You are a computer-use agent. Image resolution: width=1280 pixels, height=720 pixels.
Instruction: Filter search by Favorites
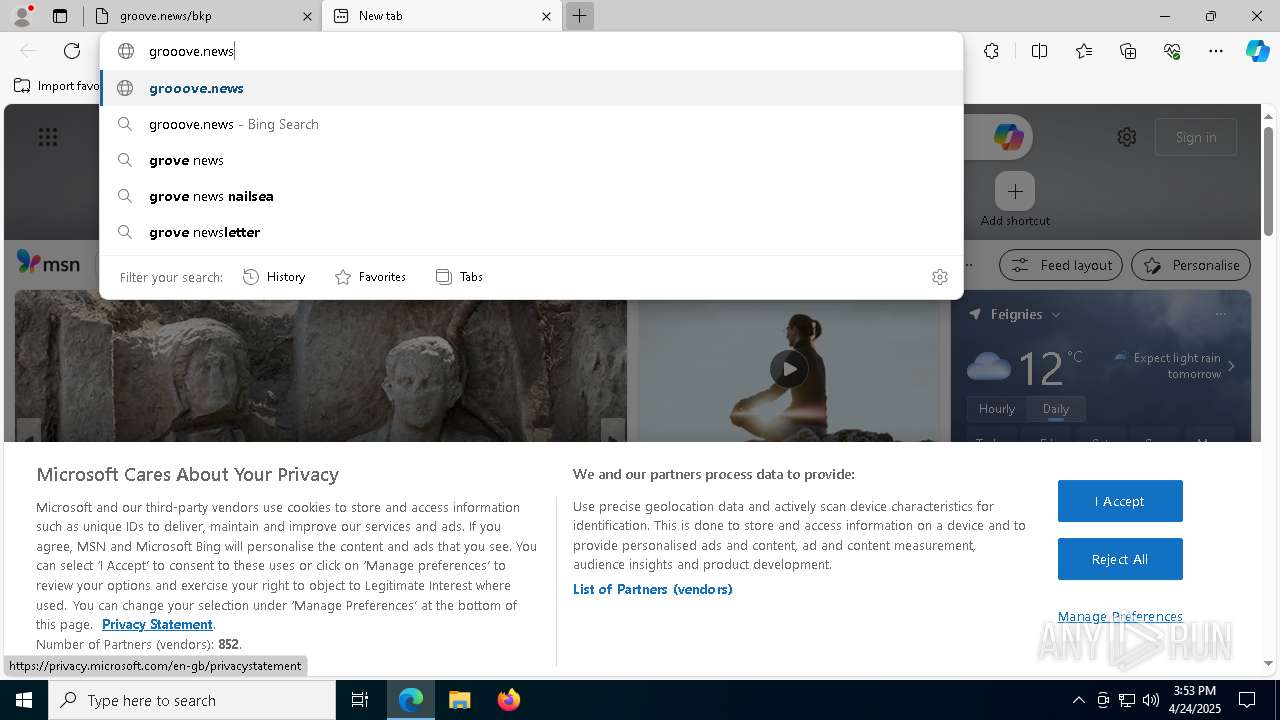[x=370, y=277]
